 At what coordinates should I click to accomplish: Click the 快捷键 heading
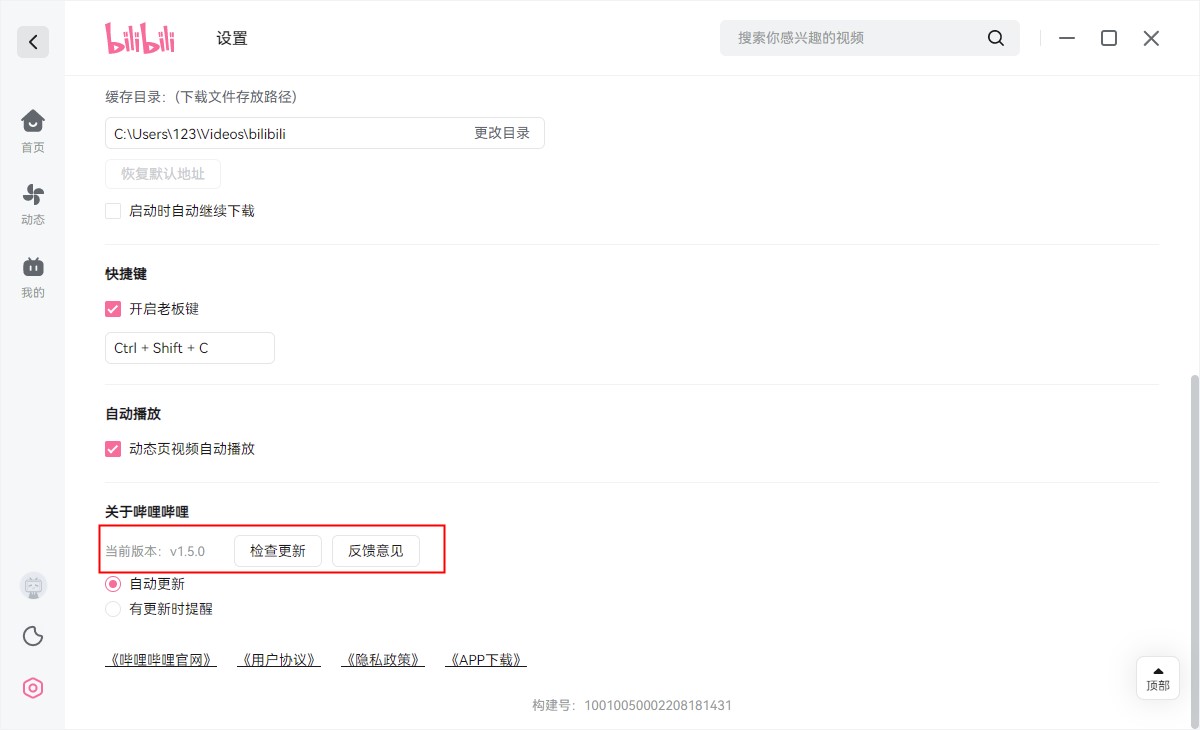126,273
